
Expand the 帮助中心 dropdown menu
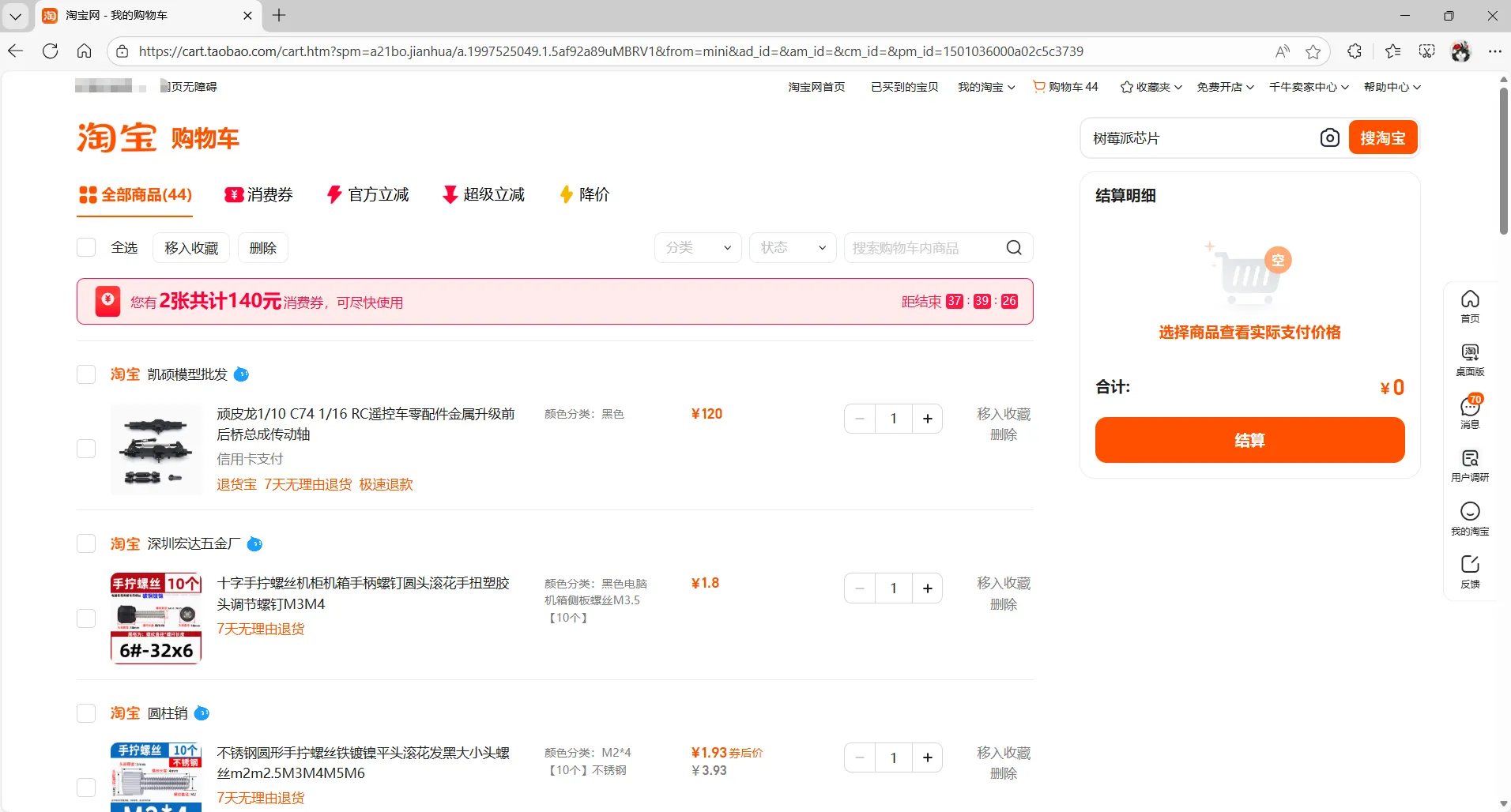coord(1391,87)
